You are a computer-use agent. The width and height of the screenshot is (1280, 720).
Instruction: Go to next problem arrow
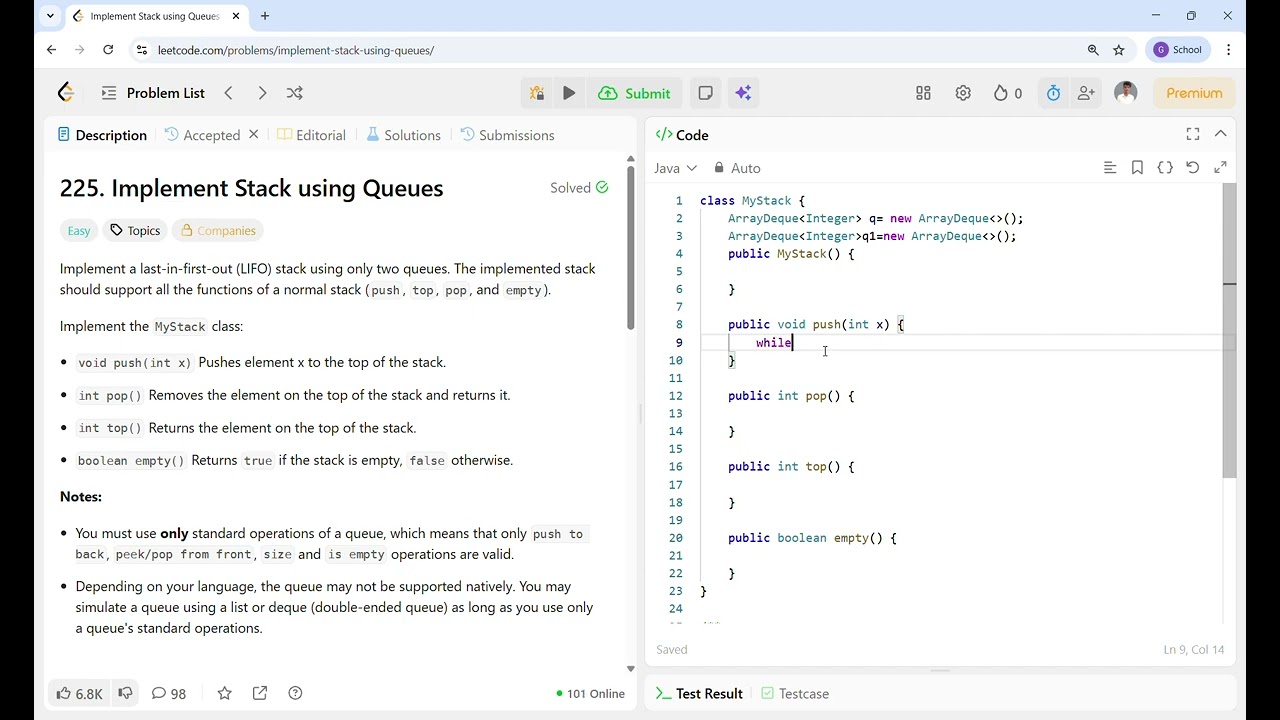[262, 93]
